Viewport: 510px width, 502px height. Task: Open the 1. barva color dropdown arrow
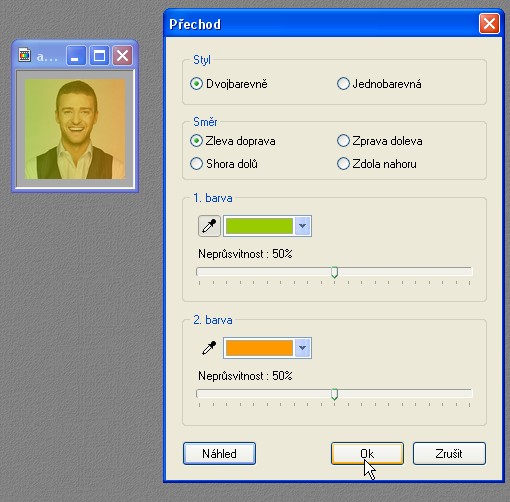[x=302, y=226]
